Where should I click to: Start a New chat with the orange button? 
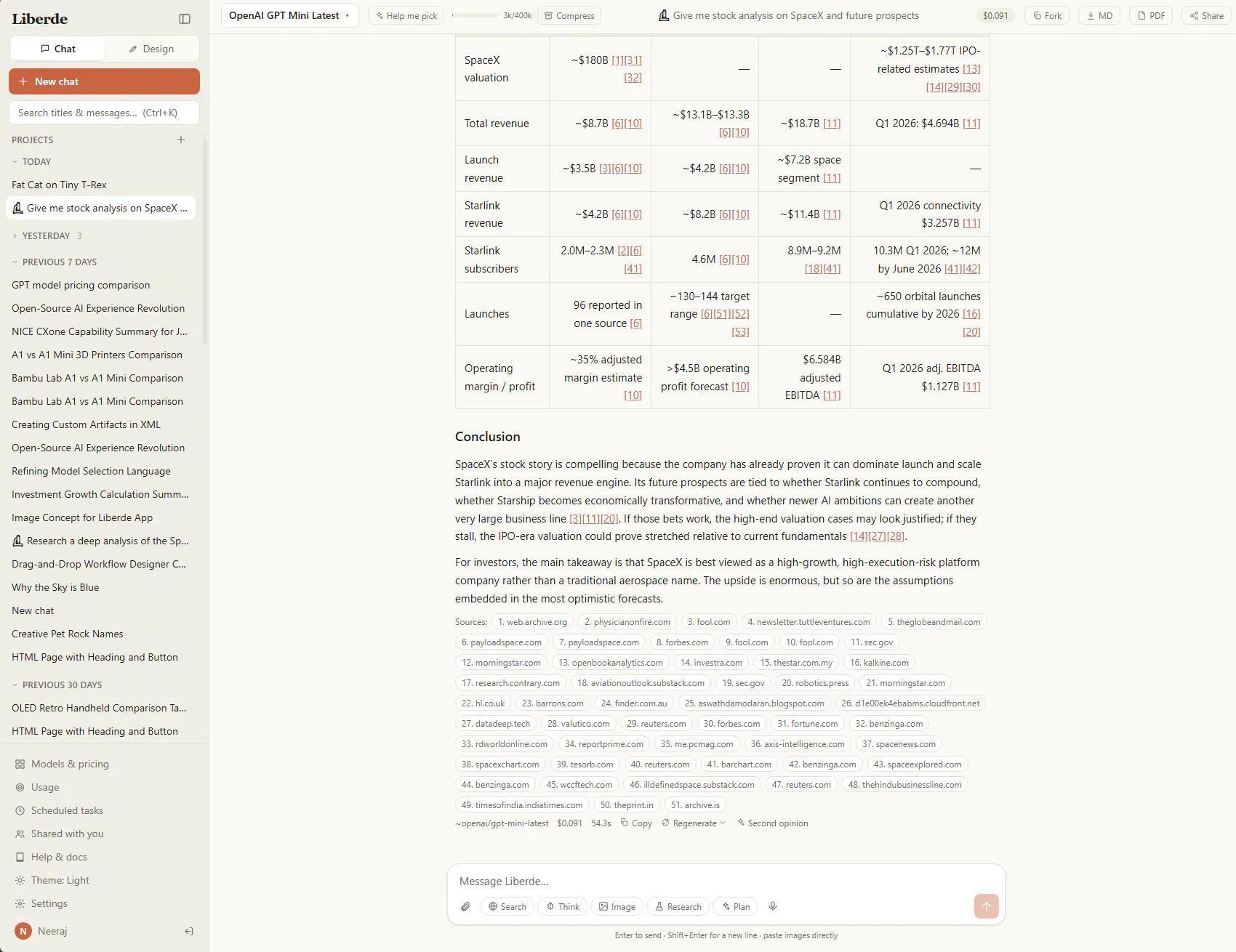(x=104, y=81)
